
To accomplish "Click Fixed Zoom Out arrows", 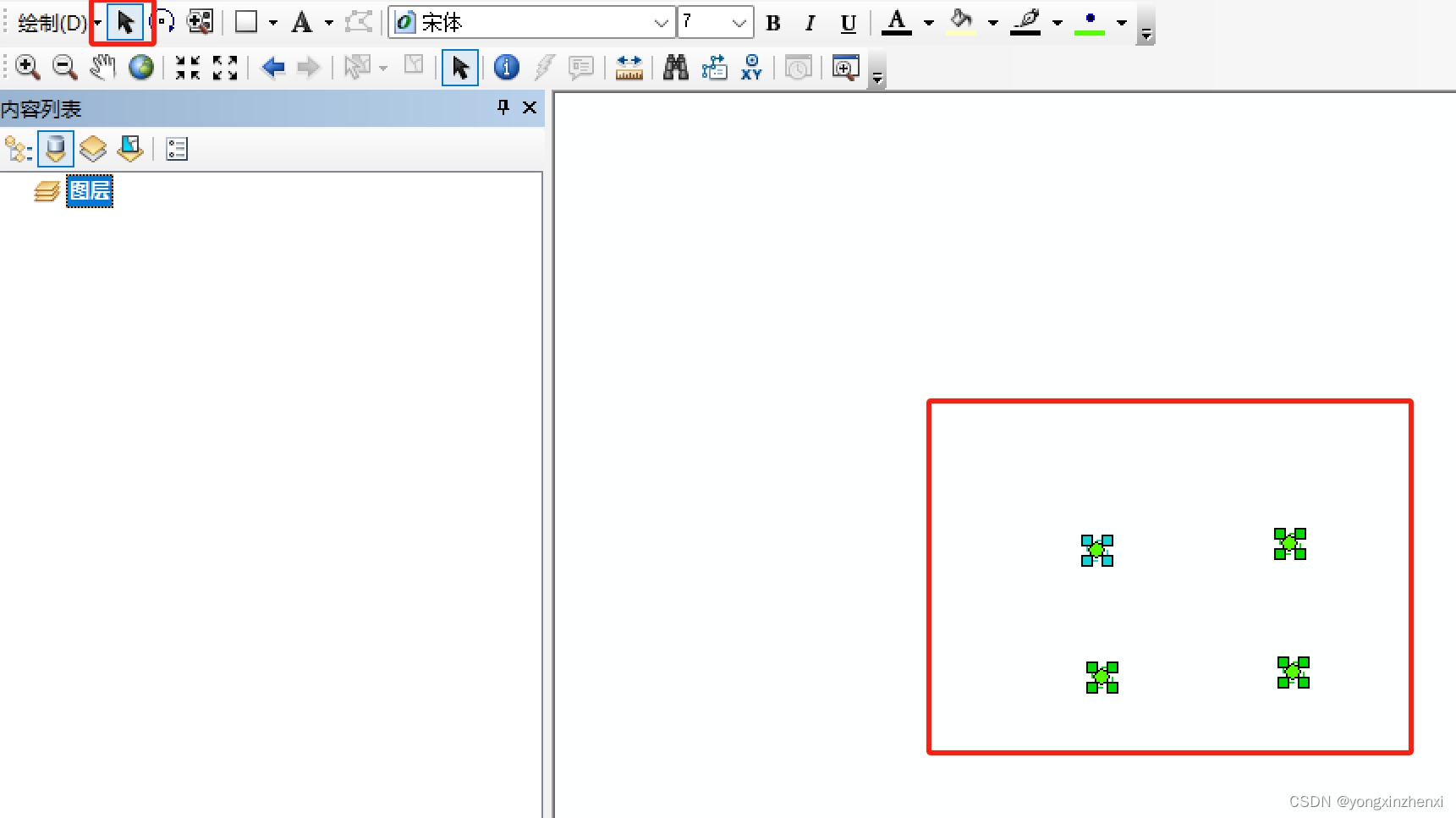I will point(225,67).
